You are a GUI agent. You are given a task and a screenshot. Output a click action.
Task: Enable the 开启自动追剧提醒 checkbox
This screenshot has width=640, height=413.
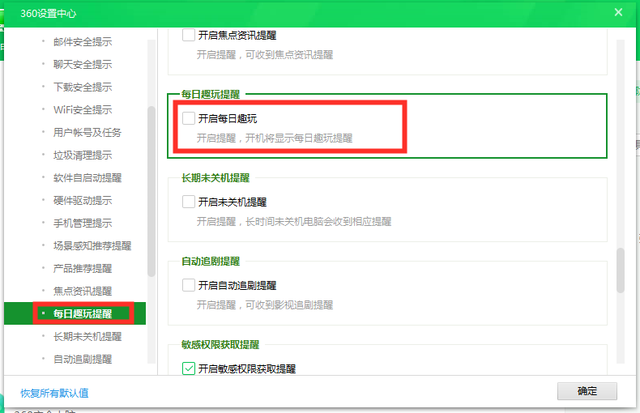(x=189, y=286)
